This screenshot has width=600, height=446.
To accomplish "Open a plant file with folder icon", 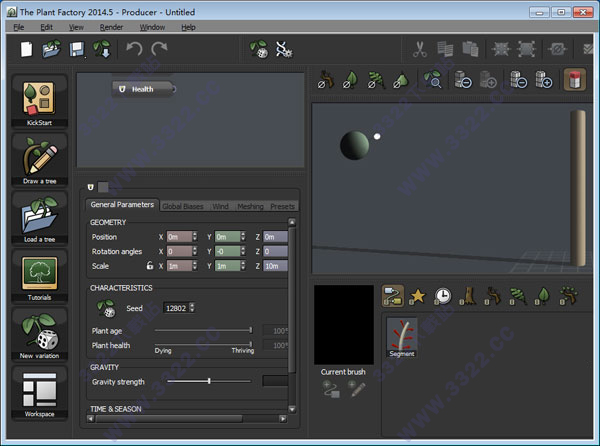I will (x=51, y=49).
